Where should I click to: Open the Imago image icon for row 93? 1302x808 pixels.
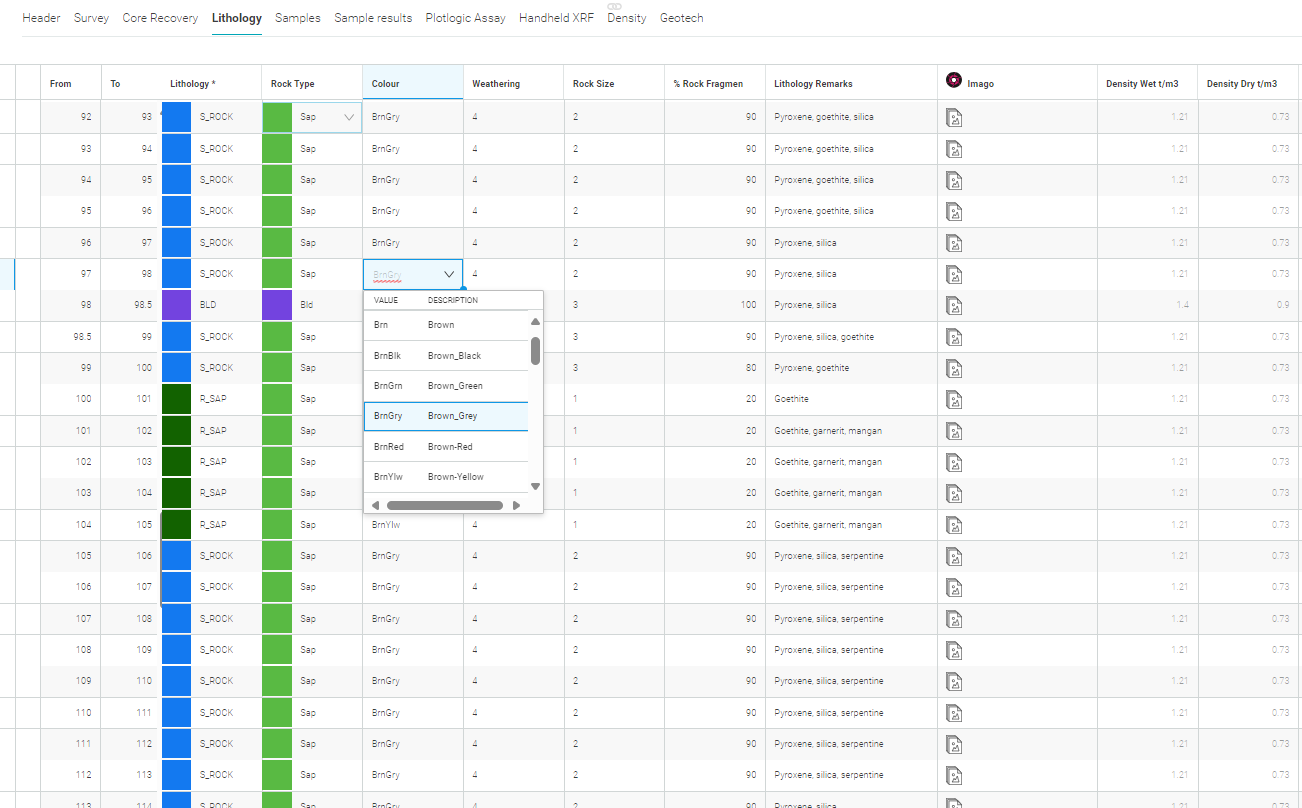pos(955,149)
